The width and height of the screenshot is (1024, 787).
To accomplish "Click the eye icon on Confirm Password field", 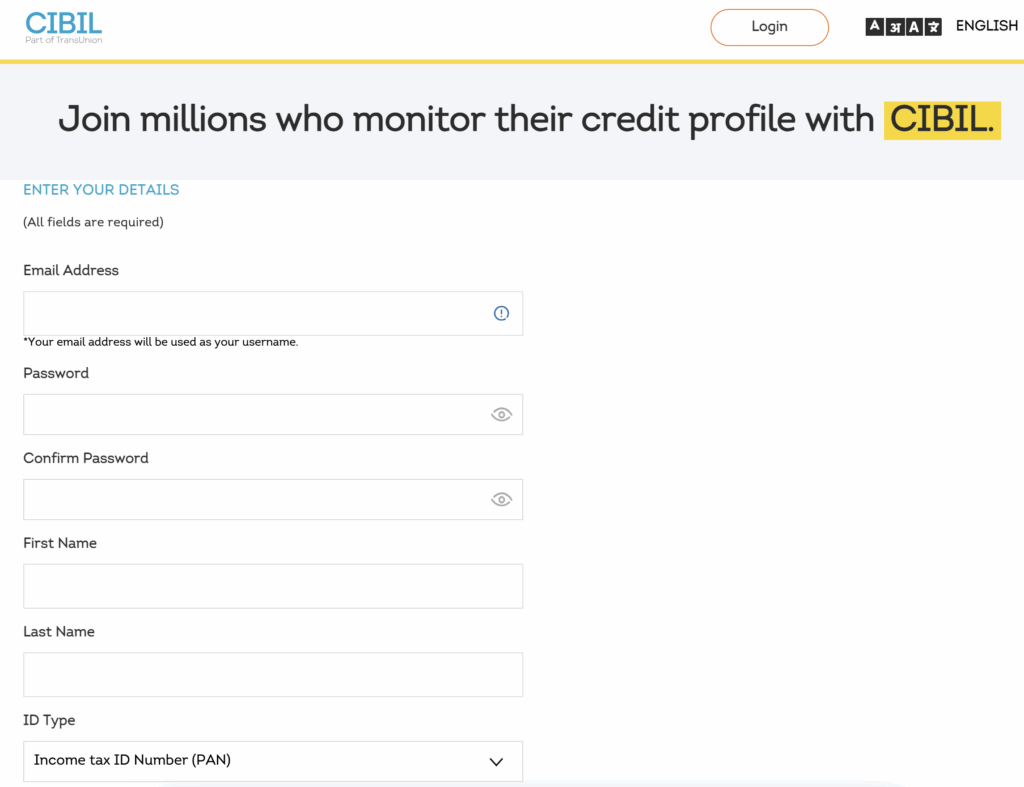I will pos(501,498).
